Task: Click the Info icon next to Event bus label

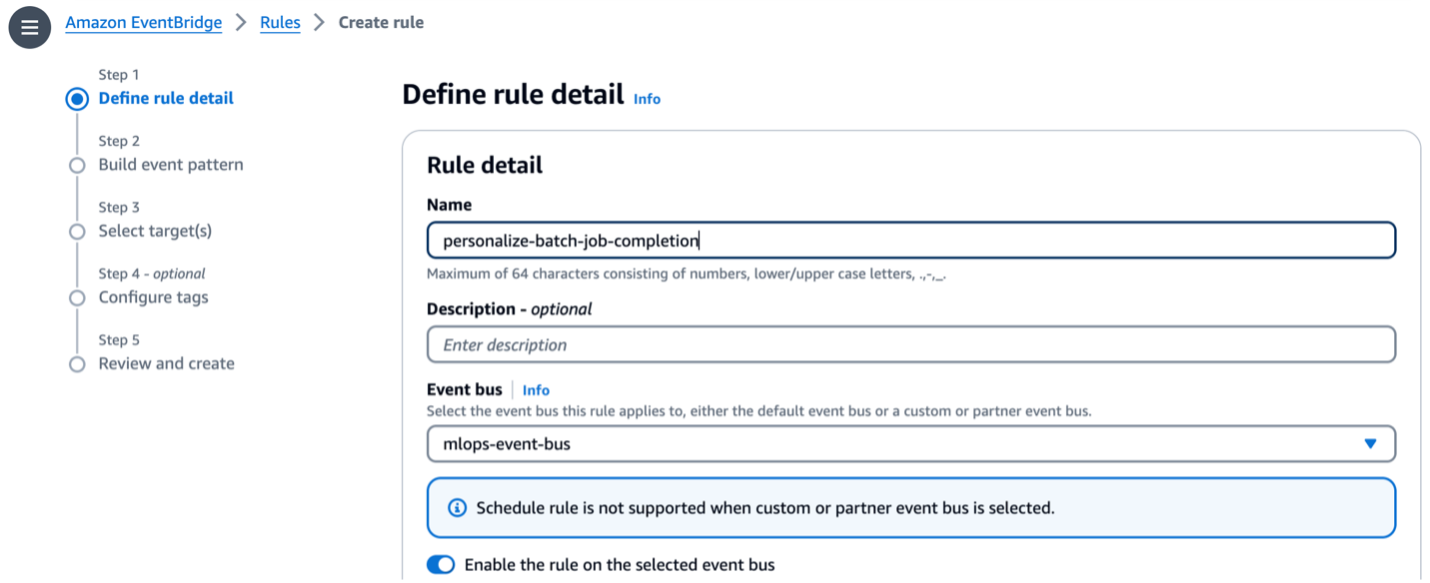Action: [535, 389]
